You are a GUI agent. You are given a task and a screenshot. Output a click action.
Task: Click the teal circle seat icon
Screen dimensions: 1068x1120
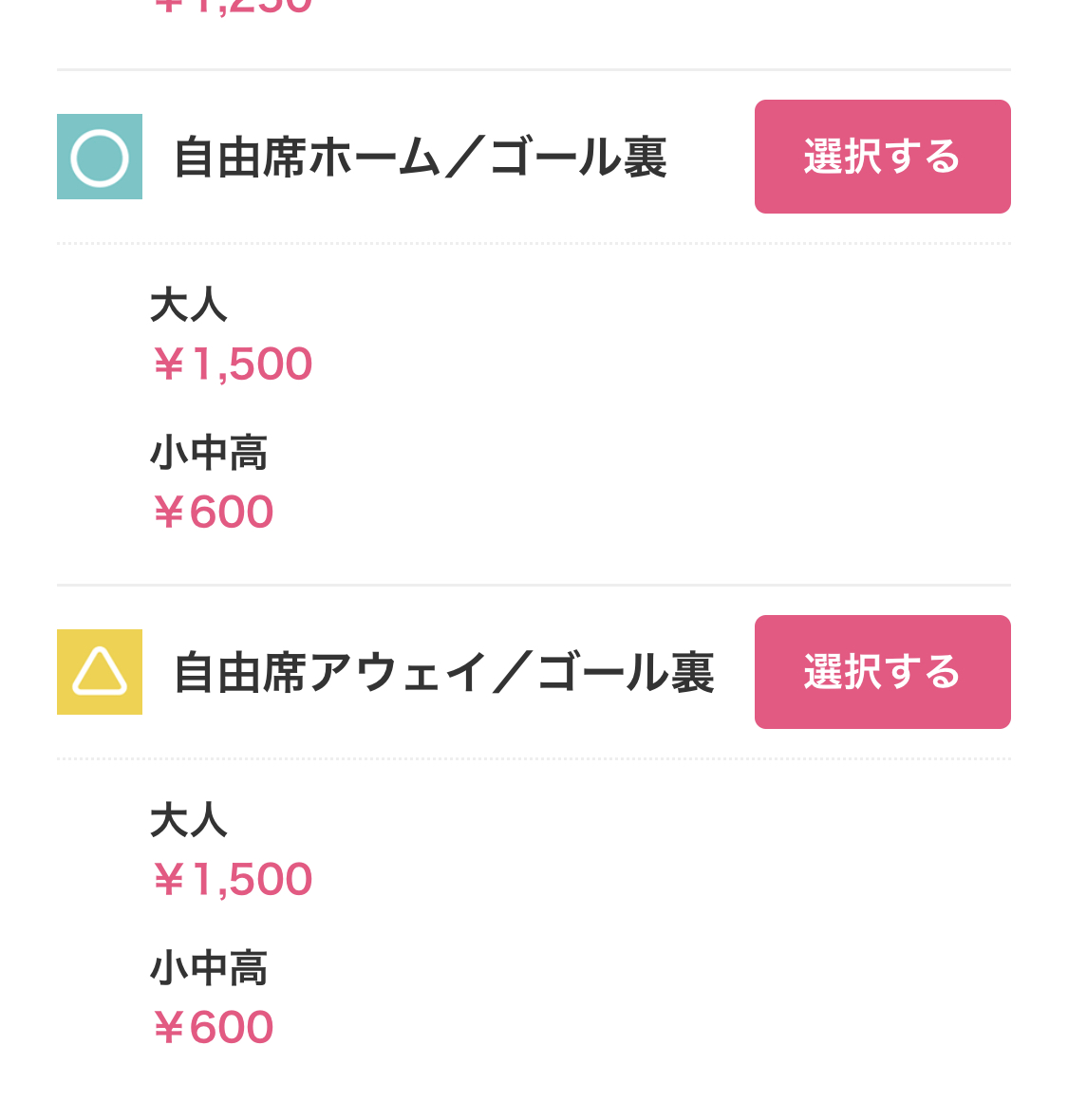pos(100,157)
